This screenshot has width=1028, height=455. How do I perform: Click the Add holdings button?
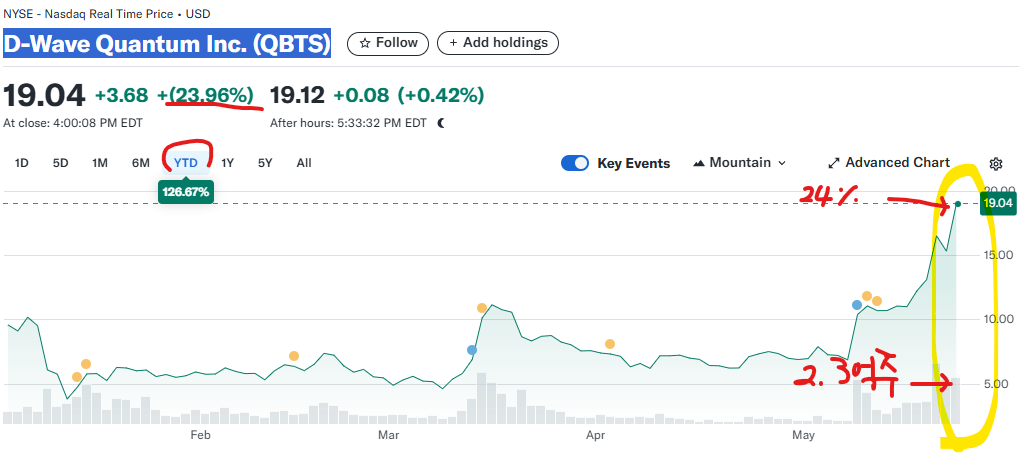[498, 43]
